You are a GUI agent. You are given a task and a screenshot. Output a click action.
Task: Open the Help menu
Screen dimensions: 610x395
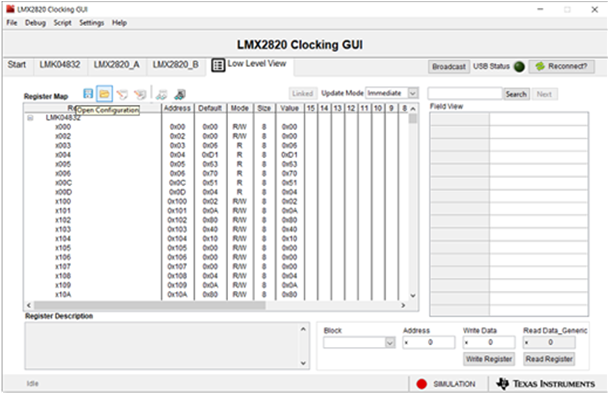pyautogui.click(x=119, y=23)
